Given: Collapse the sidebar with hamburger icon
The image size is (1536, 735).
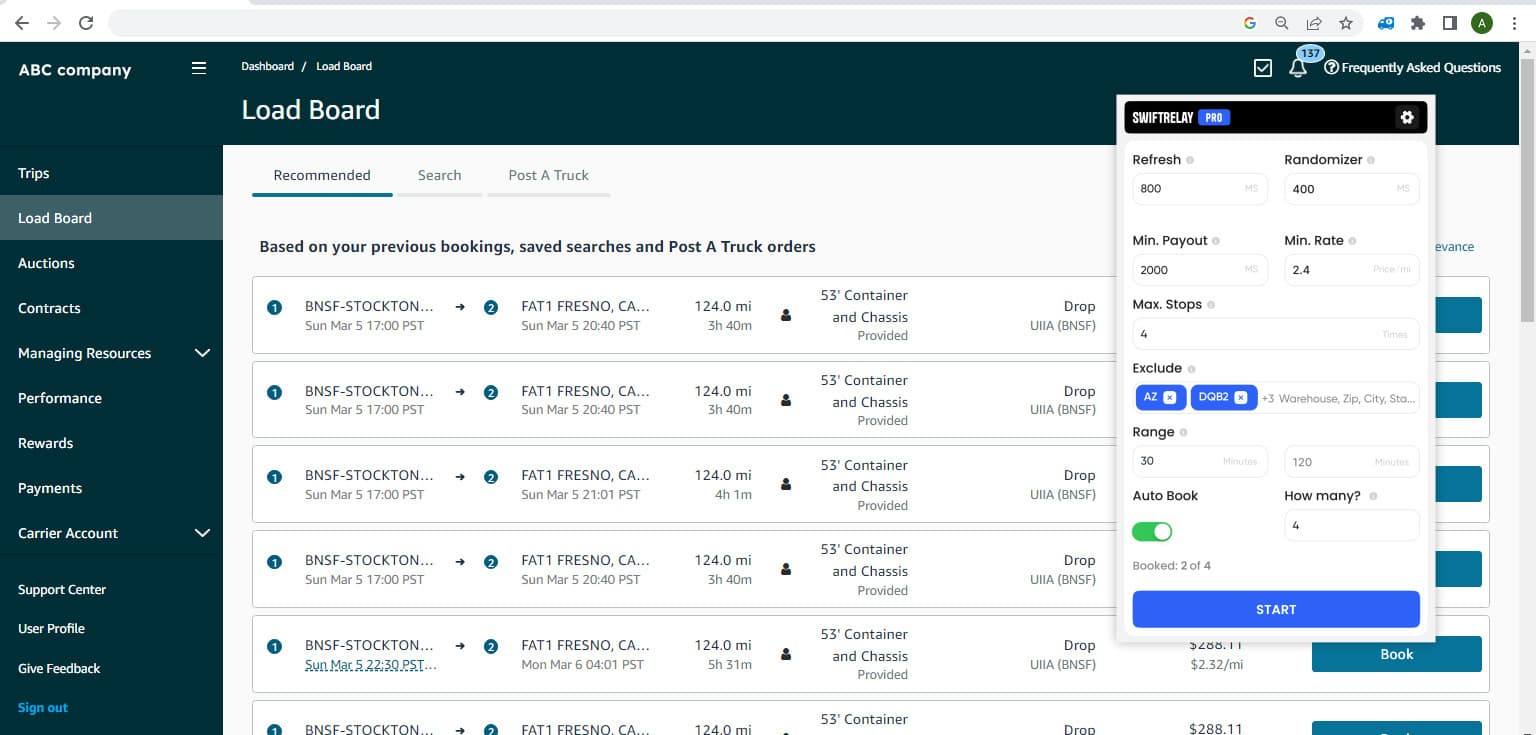Looking at the screenshot, I should [x=199, y=68].
